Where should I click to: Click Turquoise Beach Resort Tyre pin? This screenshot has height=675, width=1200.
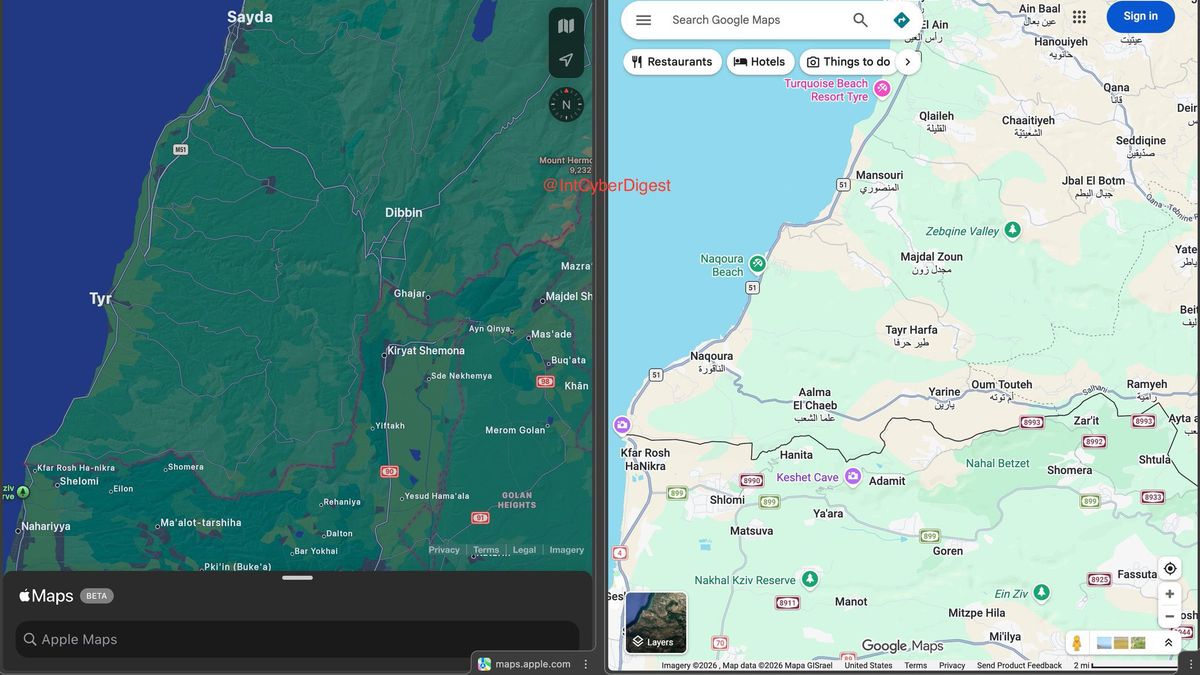tap(882, 89)
